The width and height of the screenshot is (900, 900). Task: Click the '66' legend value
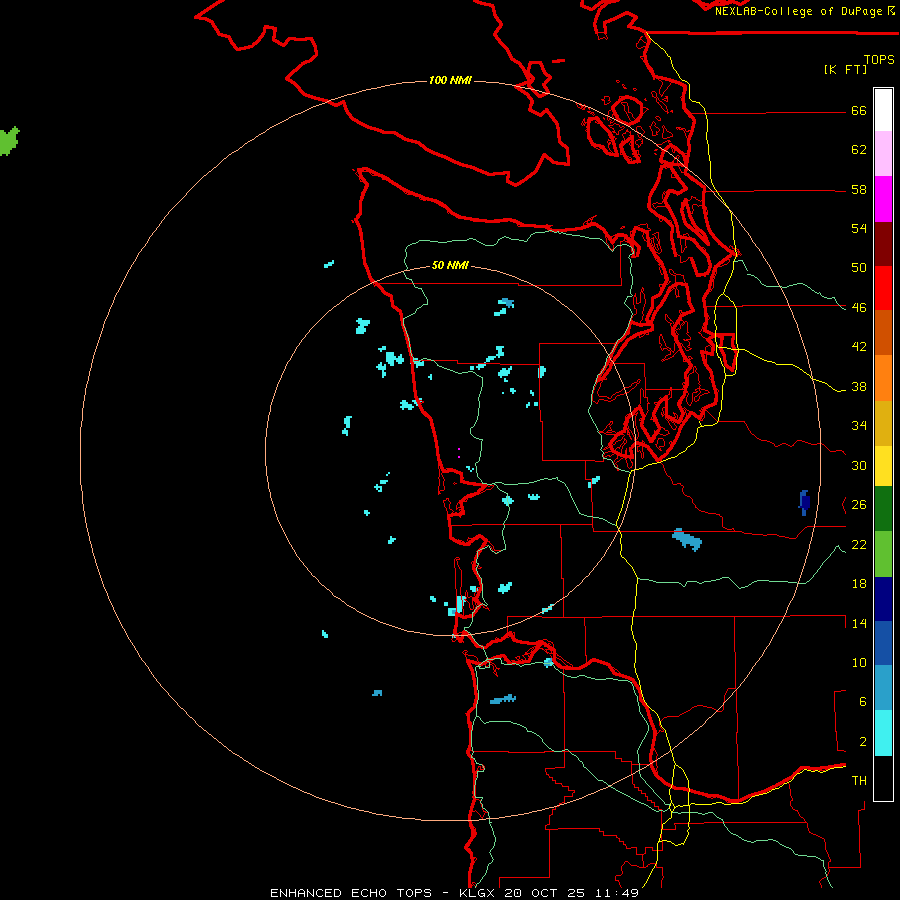coord(859,111)
